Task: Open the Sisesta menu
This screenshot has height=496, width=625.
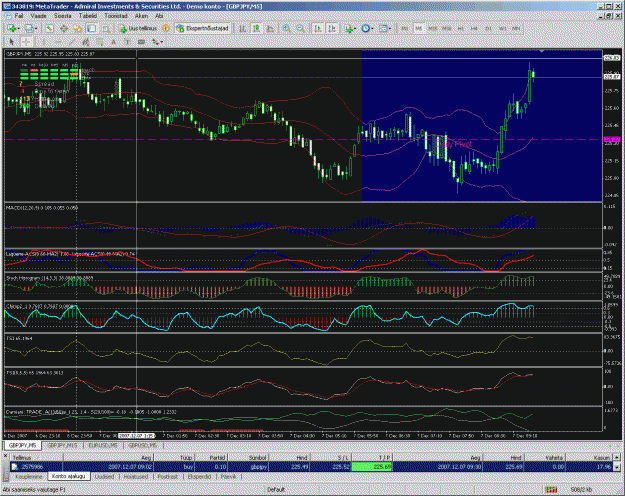Action: (x=63, y=16)
